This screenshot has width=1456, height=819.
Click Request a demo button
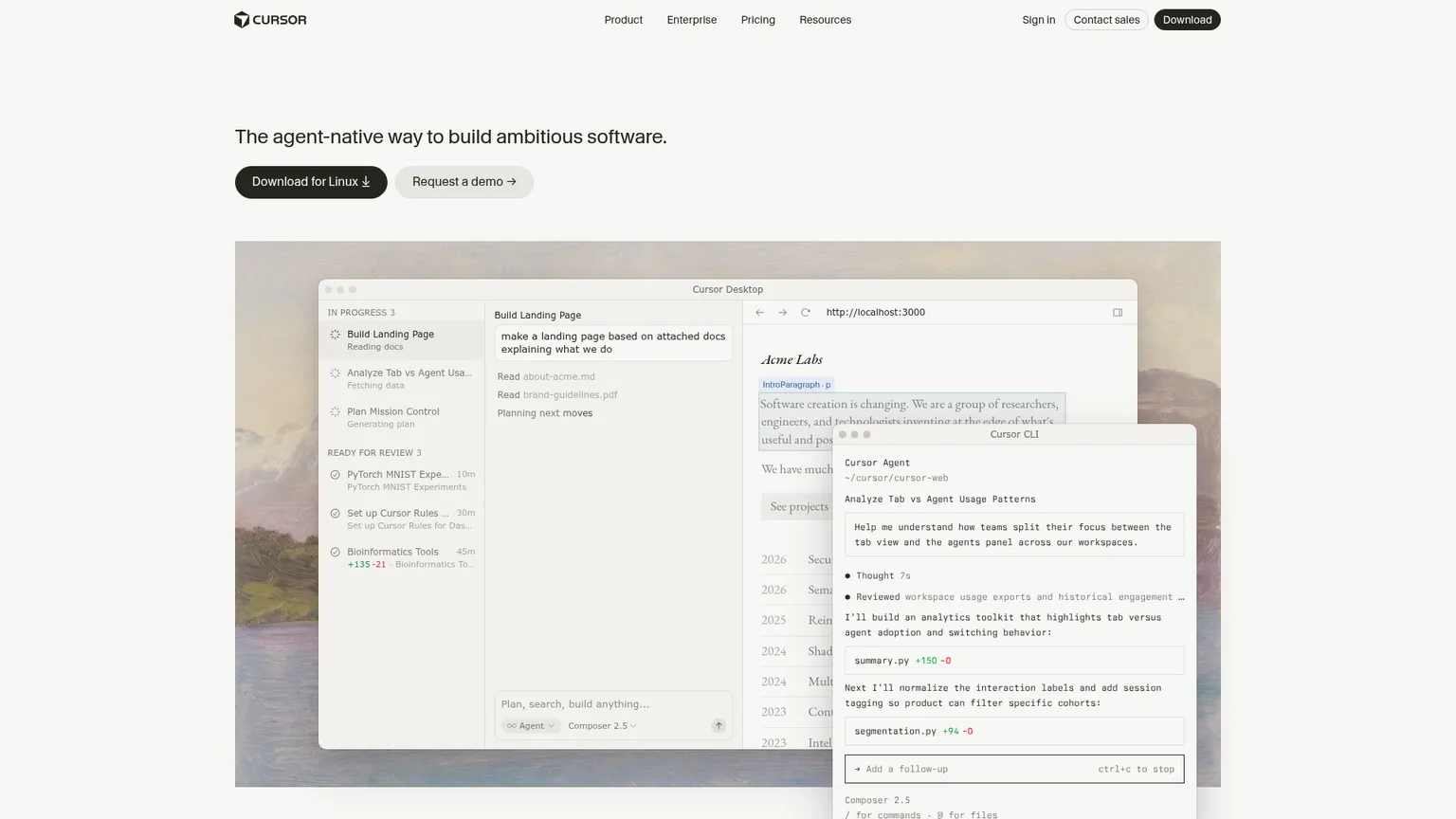pyautogui.click(x=464, y=182)
